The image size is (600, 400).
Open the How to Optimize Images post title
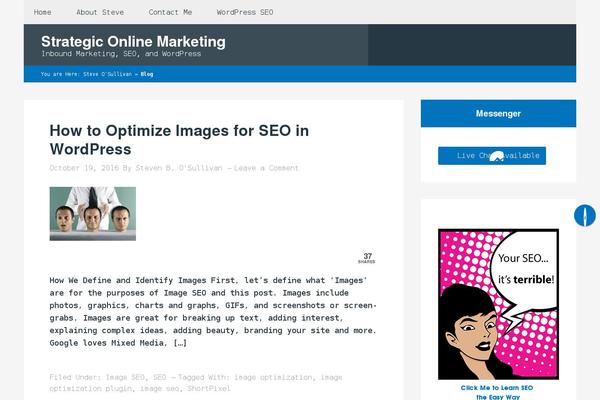point(179,140)
